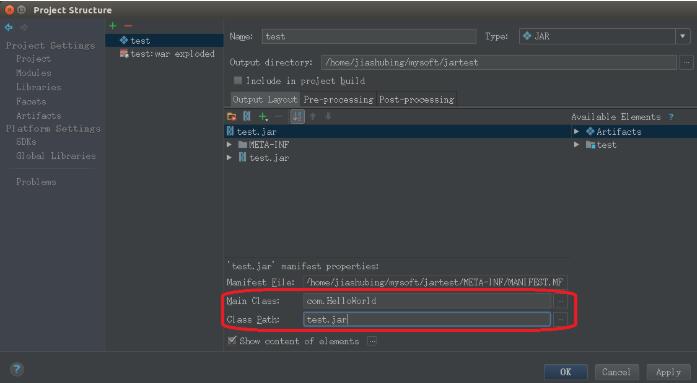The width and height of the screenshot is (697, 383).
Task: Open the Global Libraries page
Action: pyautogui.click(x=56, y=156)
